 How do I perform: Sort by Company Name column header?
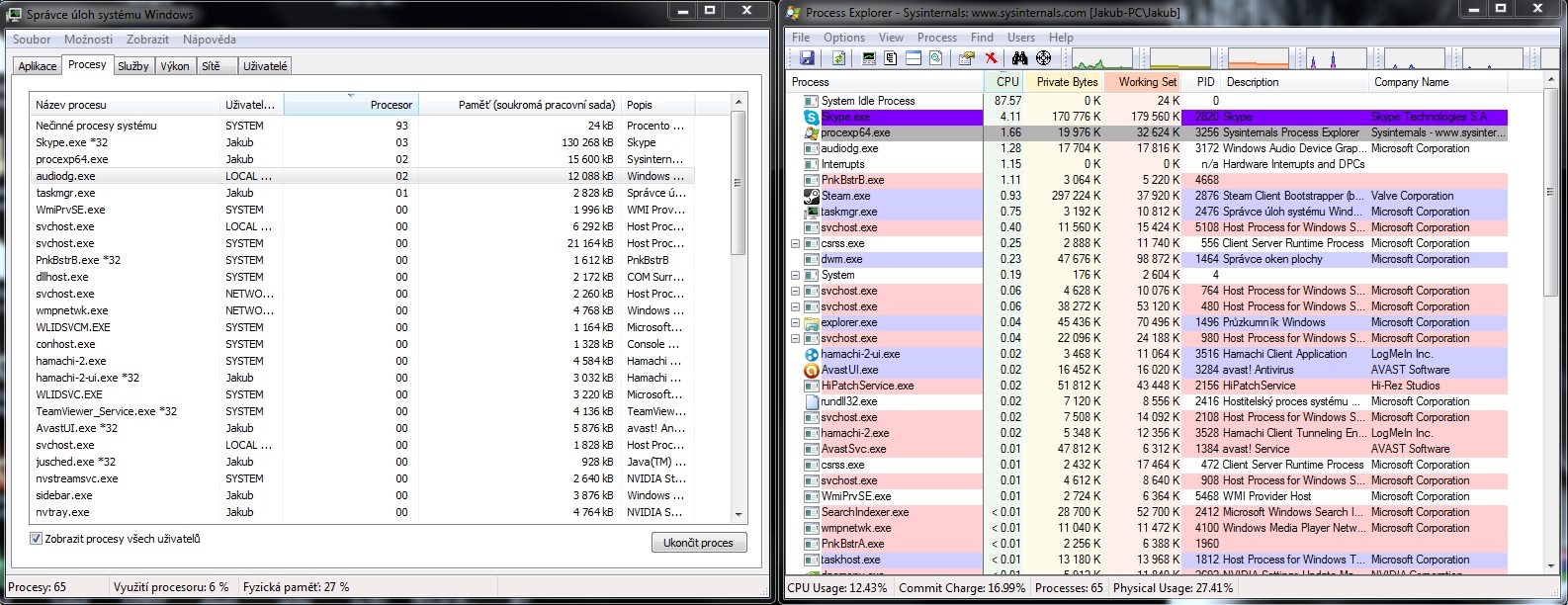click(1437, 82)
